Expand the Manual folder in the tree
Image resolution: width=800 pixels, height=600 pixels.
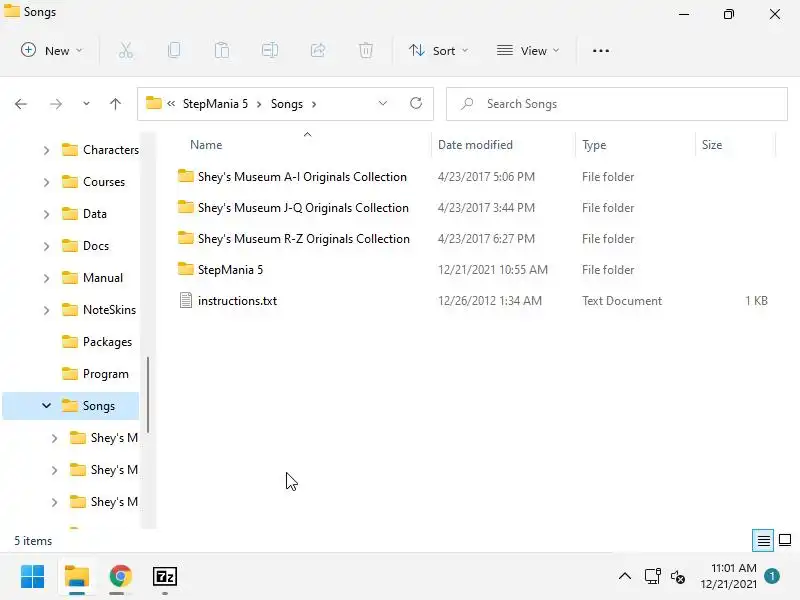46,279
